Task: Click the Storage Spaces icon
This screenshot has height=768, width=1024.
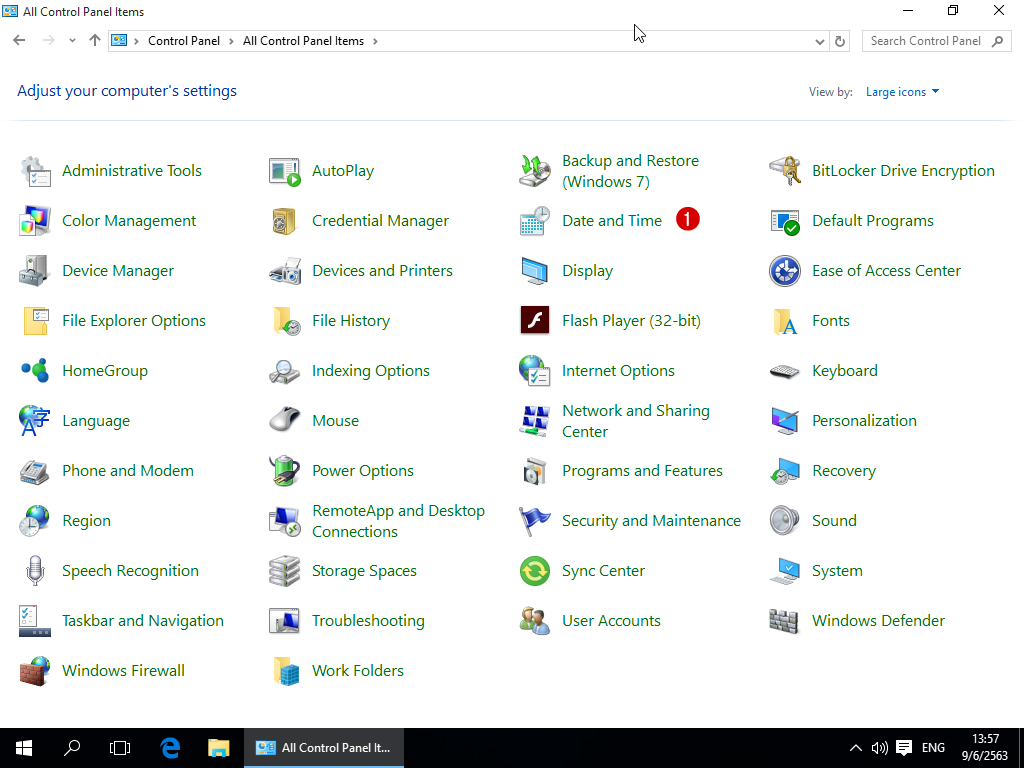Action: point(285,571)
